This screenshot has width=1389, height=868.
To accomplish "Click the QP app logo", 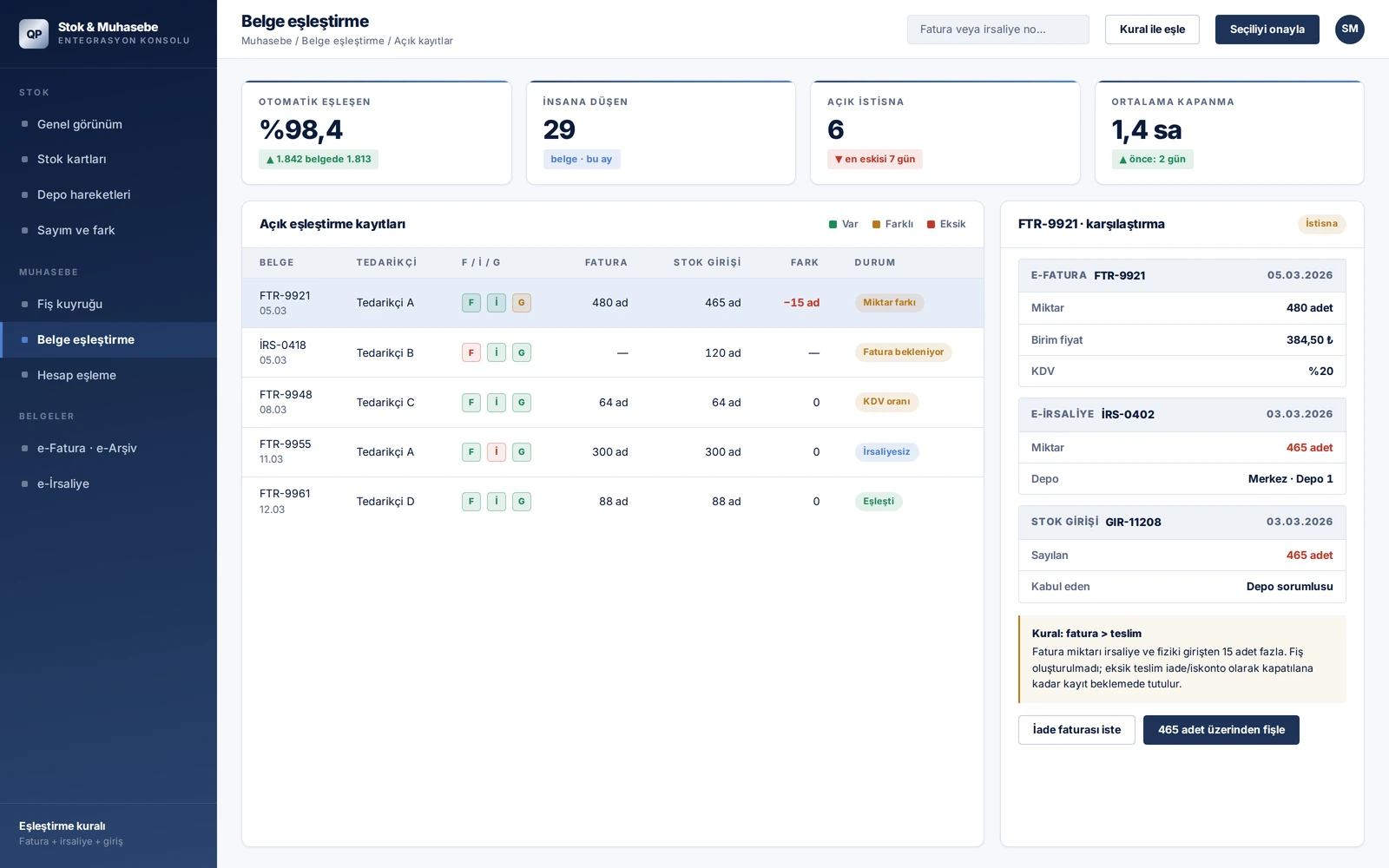I will click(x=34, y=34).
